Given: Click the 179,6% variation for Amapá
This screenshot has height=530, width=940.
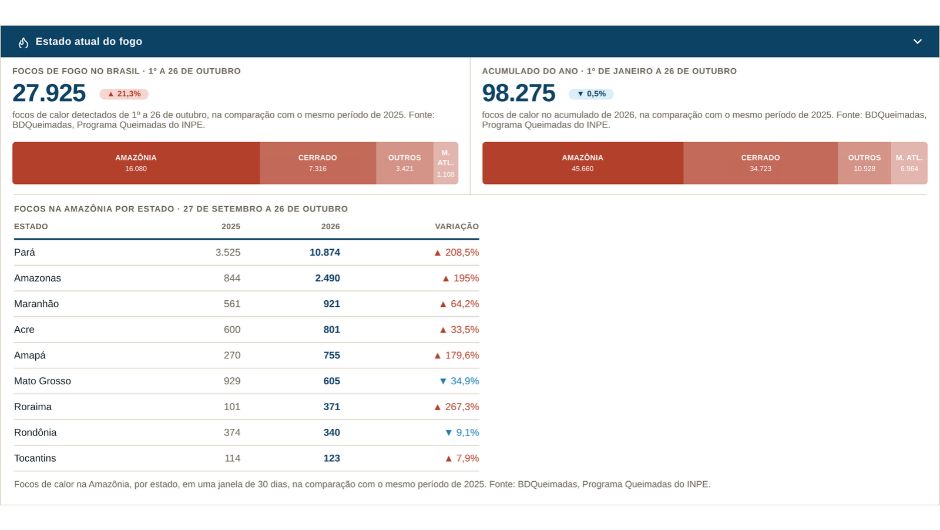Looking at the screenshot, I should (457, 356).
